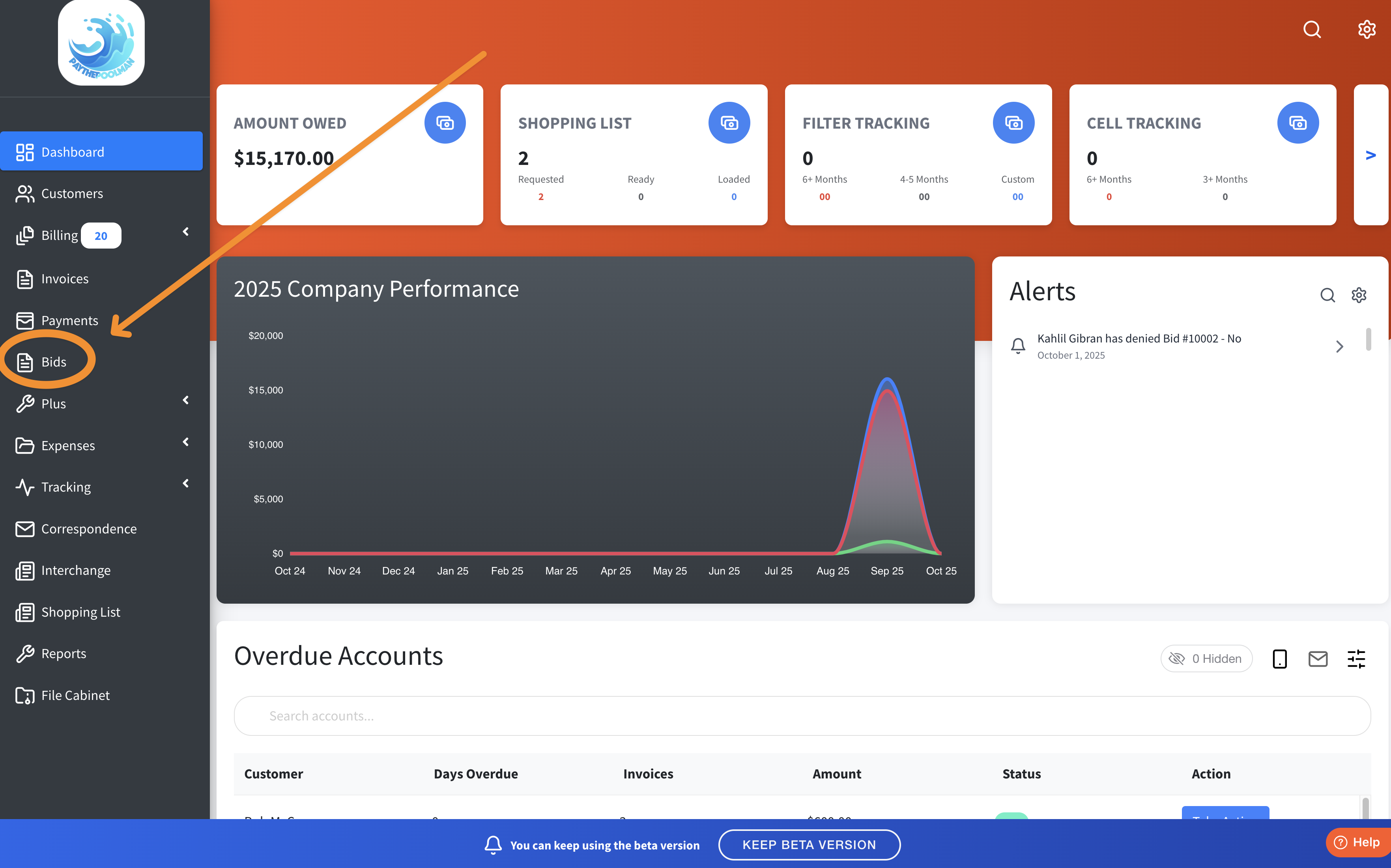Click the Keep Beta Version button
The image size is (1391, 868).
coord(809,844)
